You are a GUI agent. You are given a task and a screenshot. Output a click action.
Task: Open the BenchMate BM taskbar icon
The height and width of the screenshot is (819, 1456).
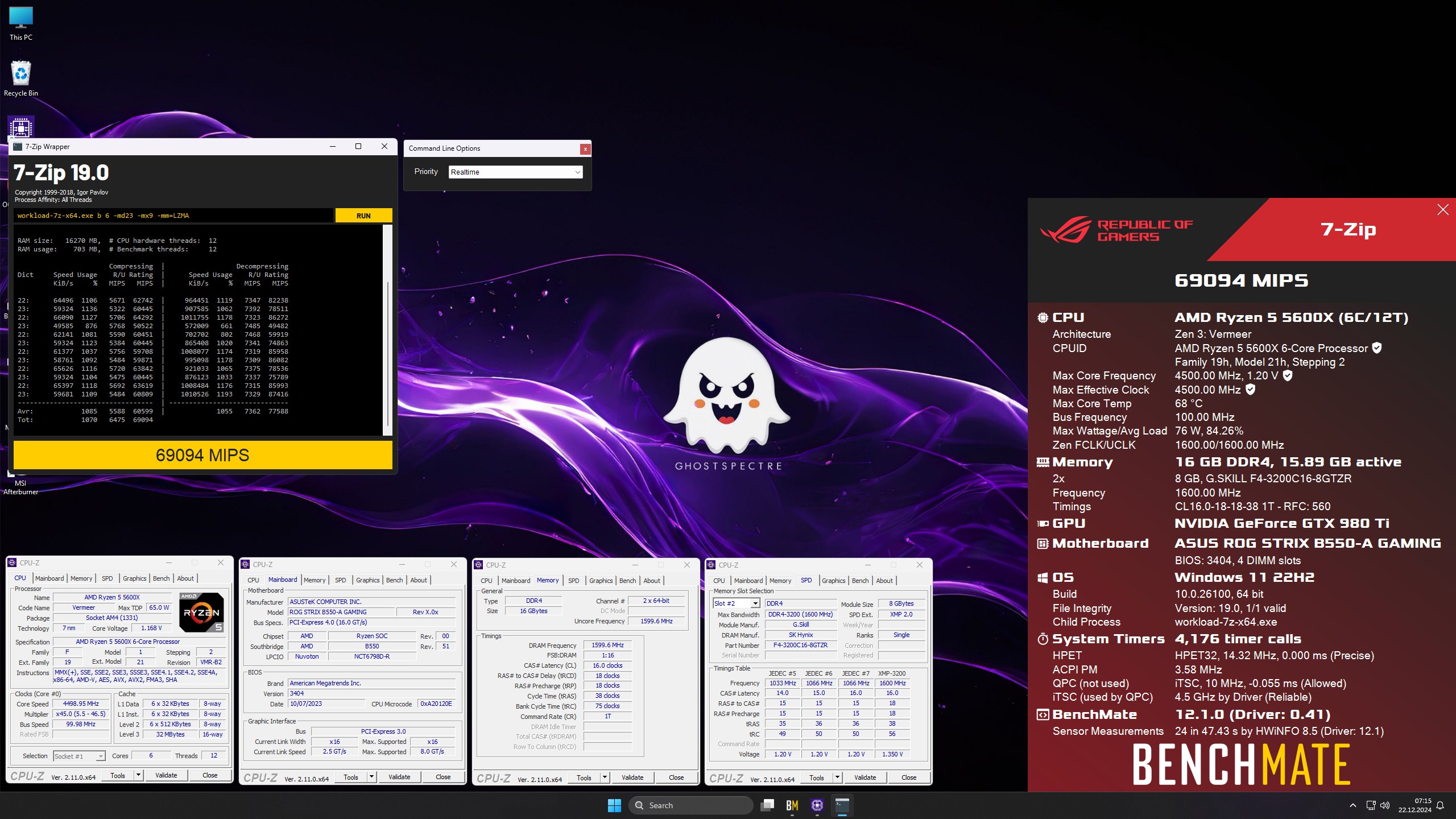(x=792, y=805)
